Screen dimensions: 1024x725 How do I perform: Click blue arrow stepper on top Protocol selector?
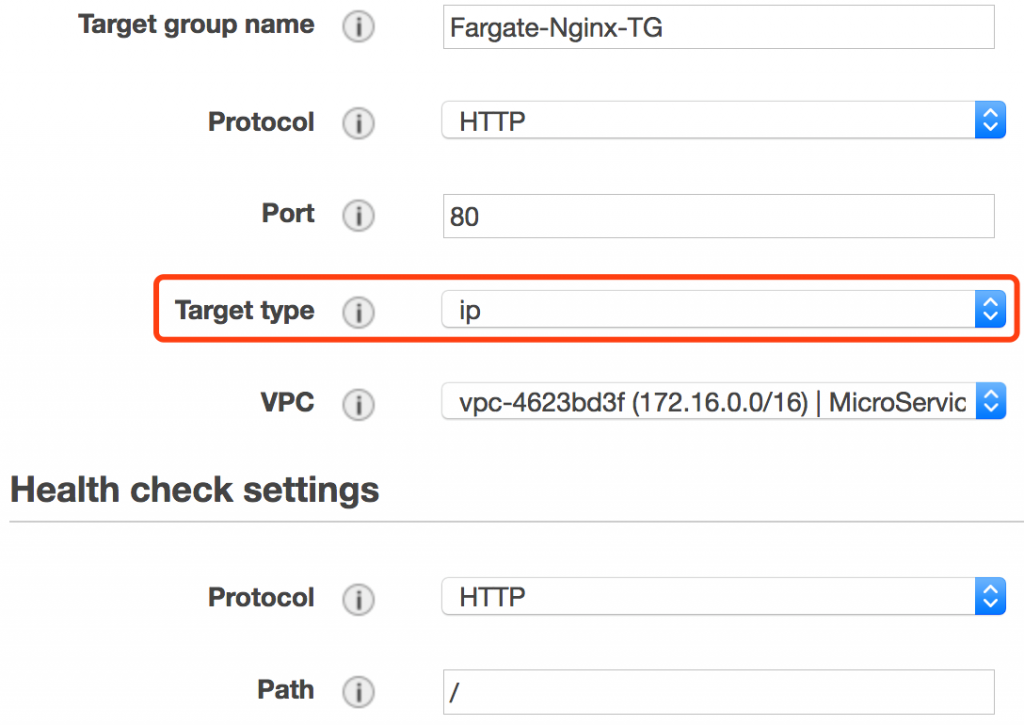point(990,120)
